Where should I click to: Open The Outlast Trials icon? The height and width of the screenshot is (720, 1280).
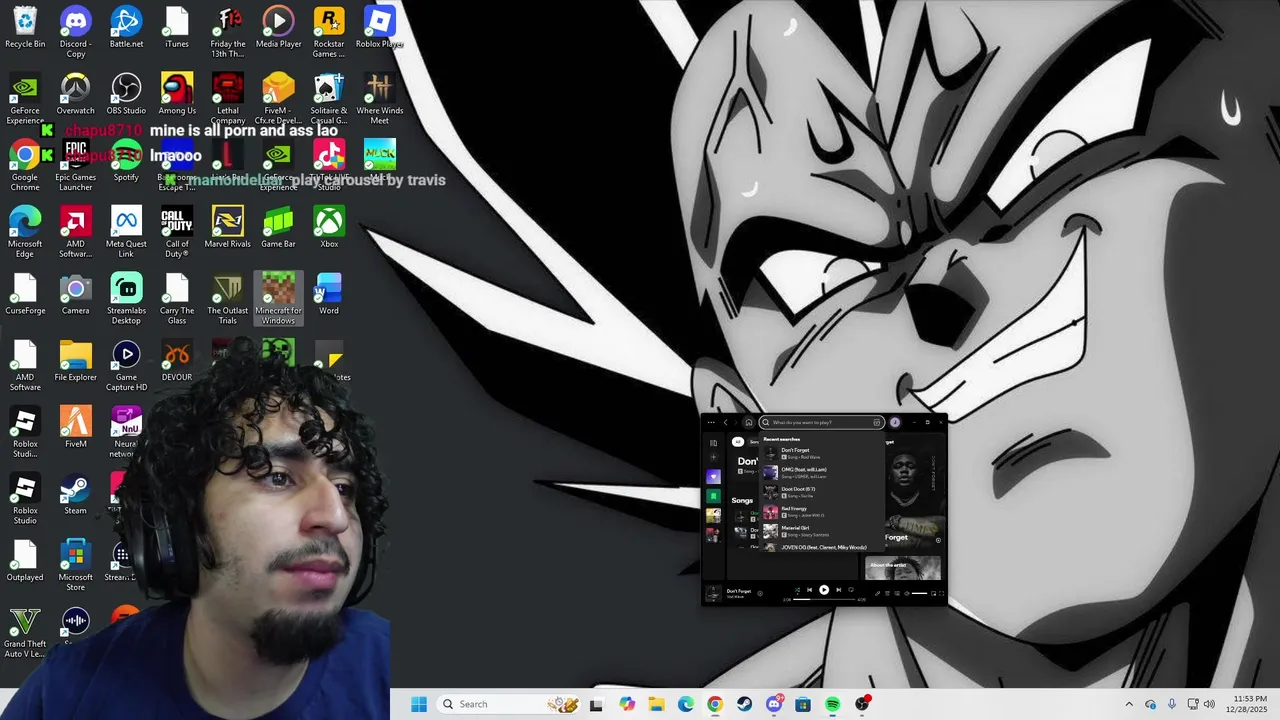(228, 298)
